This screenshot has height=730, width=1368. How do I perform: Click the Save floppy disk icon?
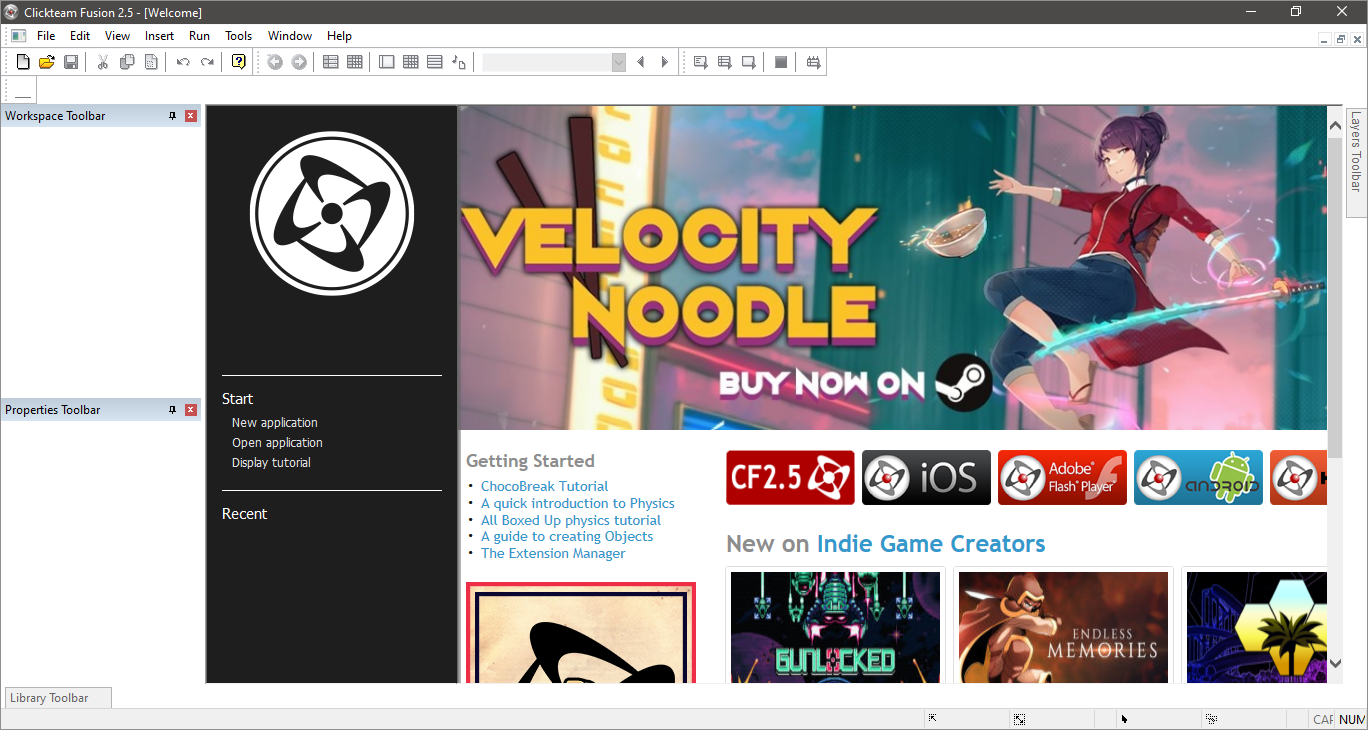[71, 62]
